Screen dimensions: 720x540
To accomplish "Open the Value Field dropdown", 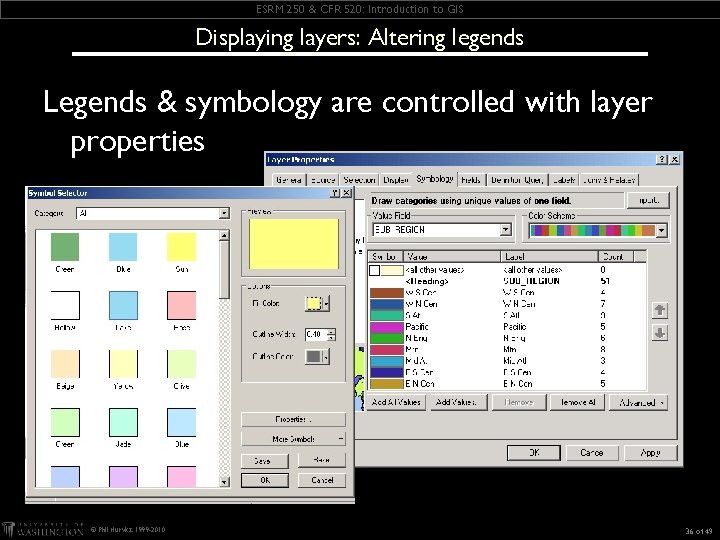I will tap(506, 230).
